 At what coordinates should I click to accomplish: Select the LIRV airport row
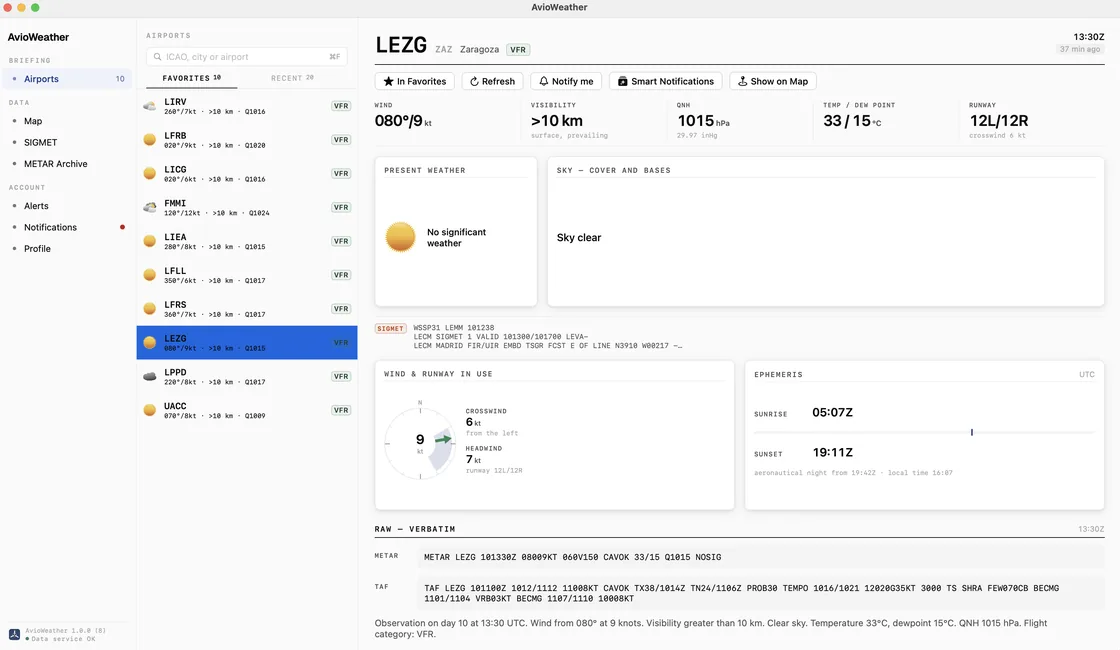pos(246,106)
